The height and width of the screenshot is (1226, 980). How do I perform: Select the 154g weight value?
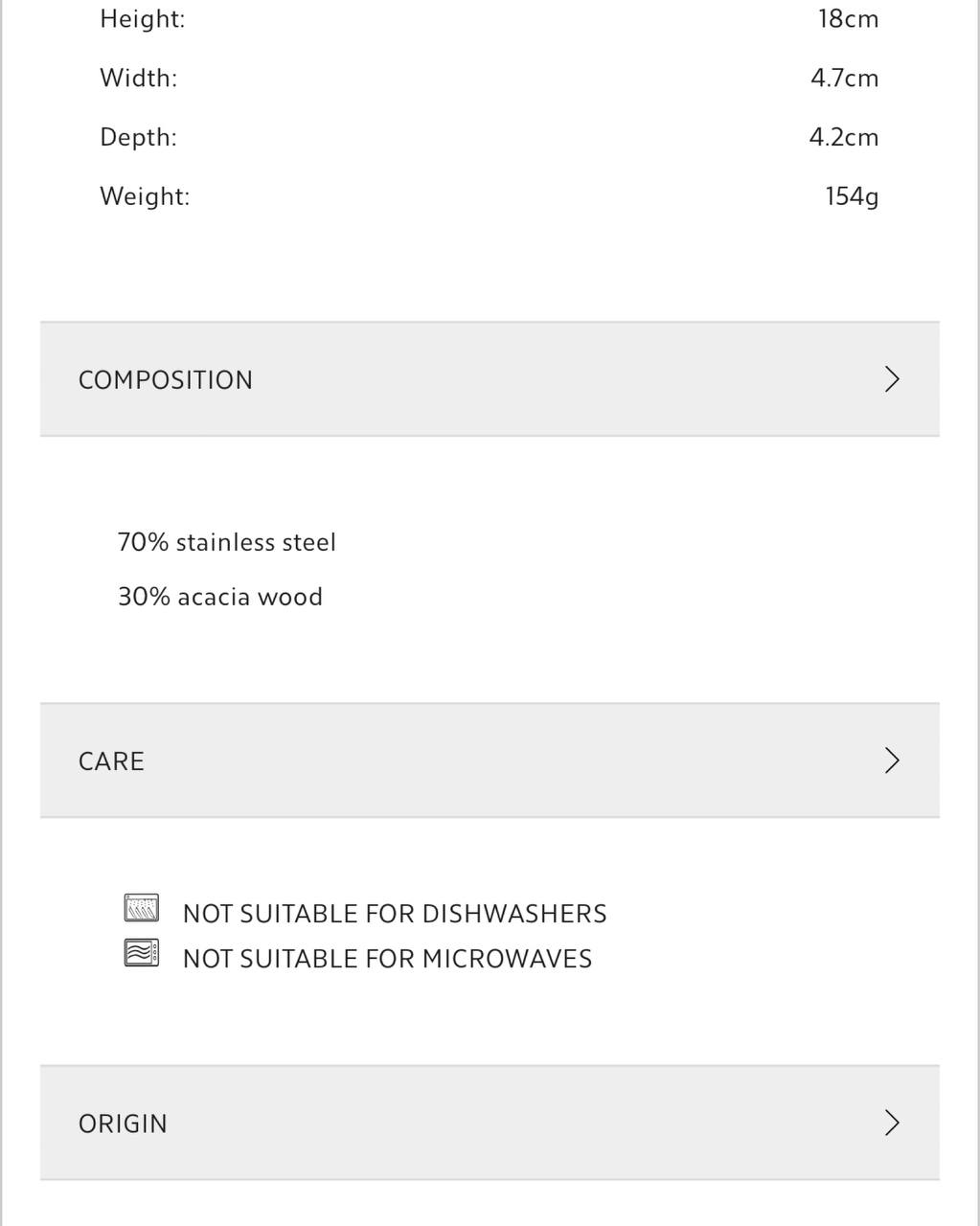pyautogui.click(x=852, y=196)
